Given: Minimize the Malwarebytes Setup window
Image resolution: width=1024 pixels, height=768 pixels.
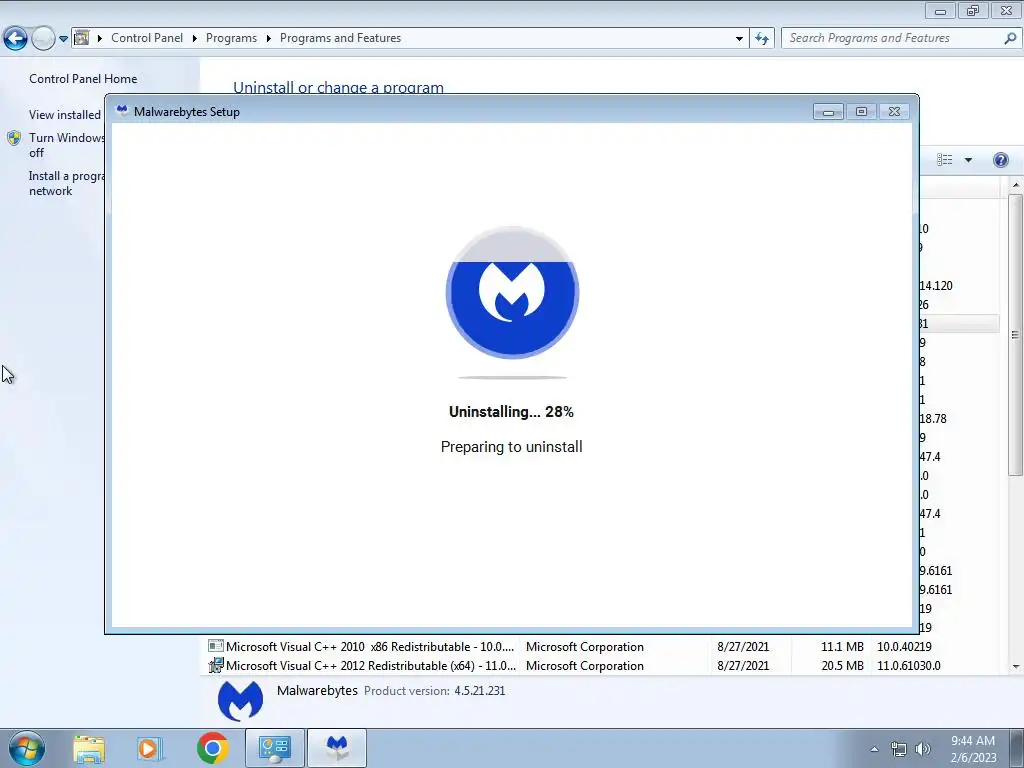Looking at the screenshot, I should [x=828, y=112].
